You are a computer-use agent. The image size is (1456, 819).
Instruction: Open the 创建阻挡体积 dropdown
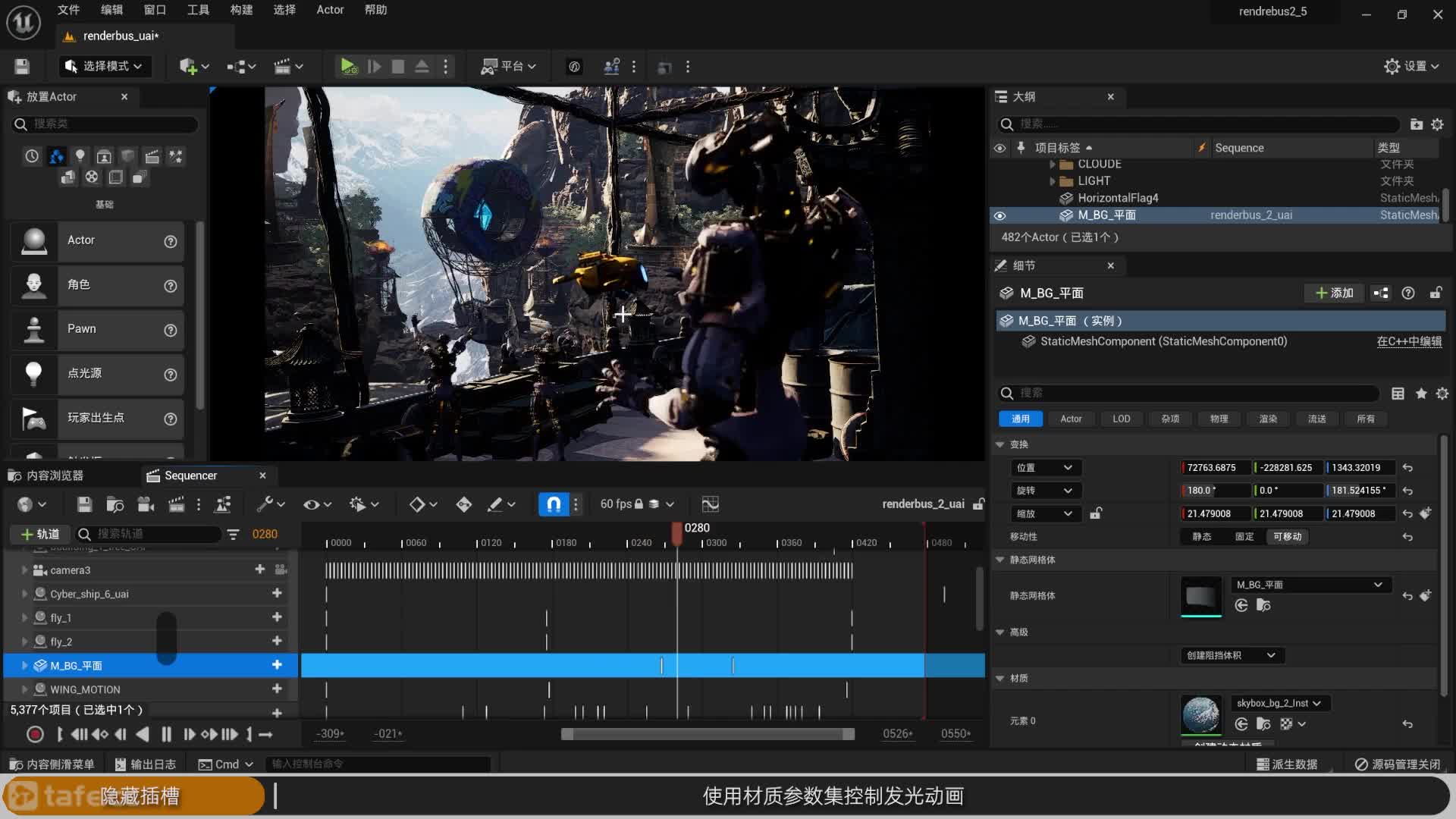[x=1232, y=655]
